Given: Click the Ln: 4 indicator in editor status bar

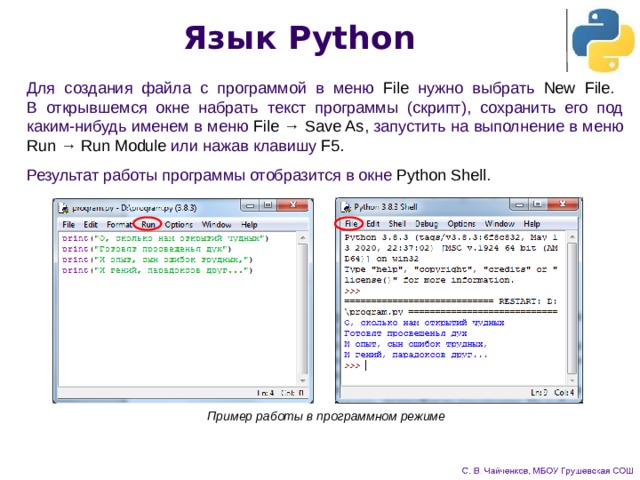Looking at the screenshot, I should click(x=265, y=393).
